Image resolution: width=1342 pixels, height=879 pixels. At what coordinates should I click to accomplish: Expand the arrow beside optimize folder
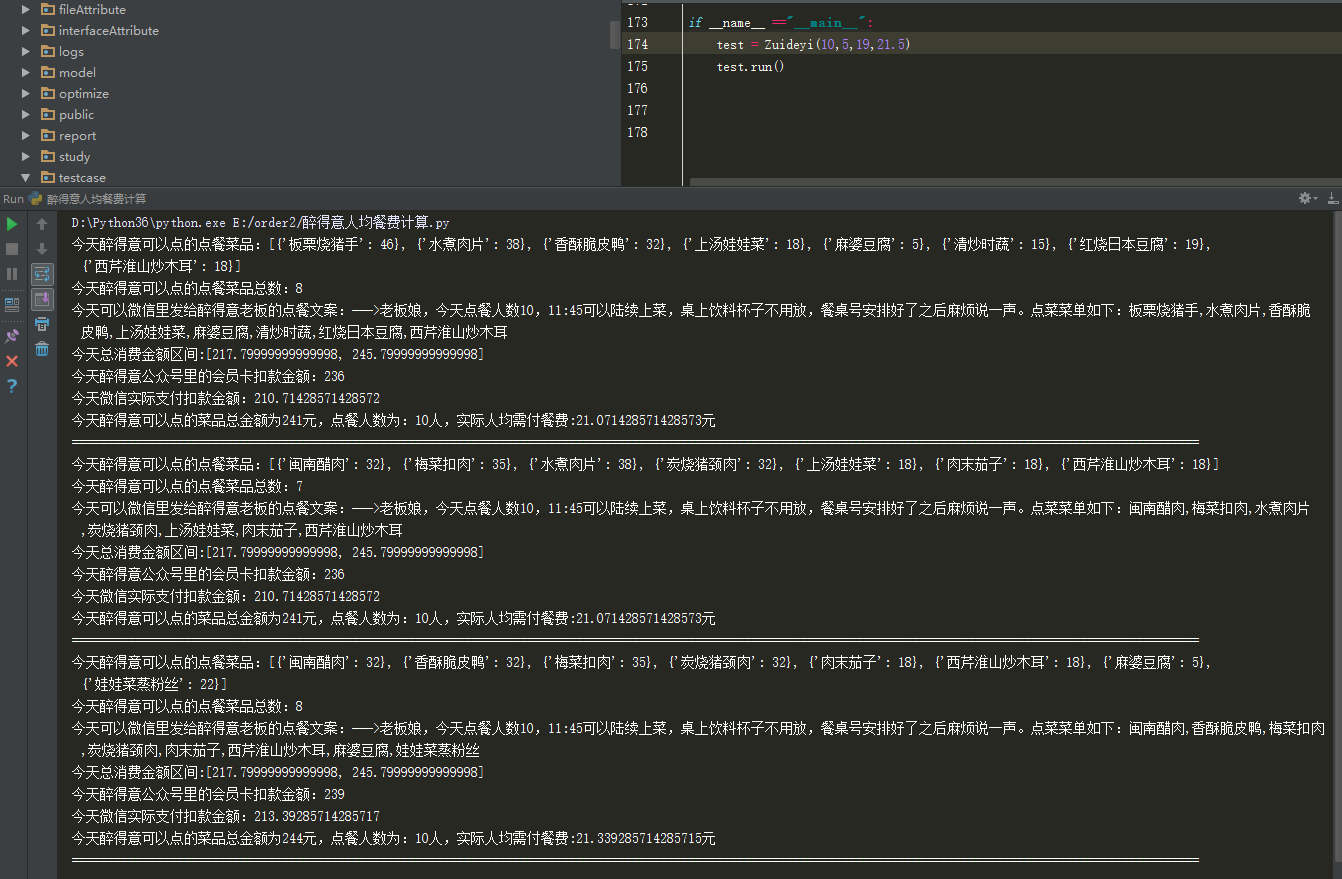[x=26, y=93]
